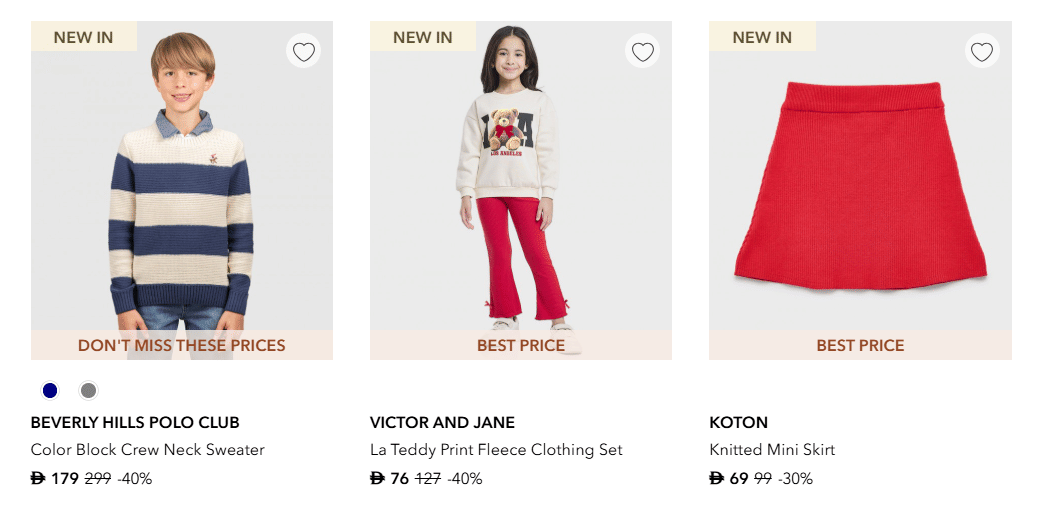The image size is (1041, 507).
Task: Open Knitted Mini Skirt product title
Action: (771, 450)
